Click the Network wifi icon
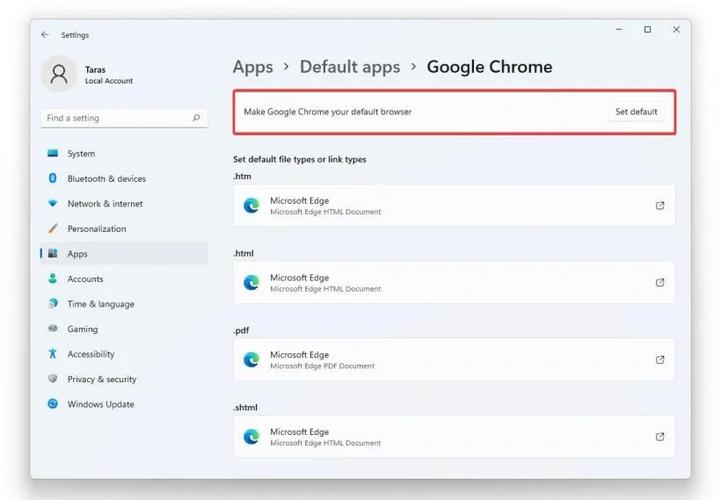Screen dimensions: 721x500 pyautogui.click(x=53, y=203)
